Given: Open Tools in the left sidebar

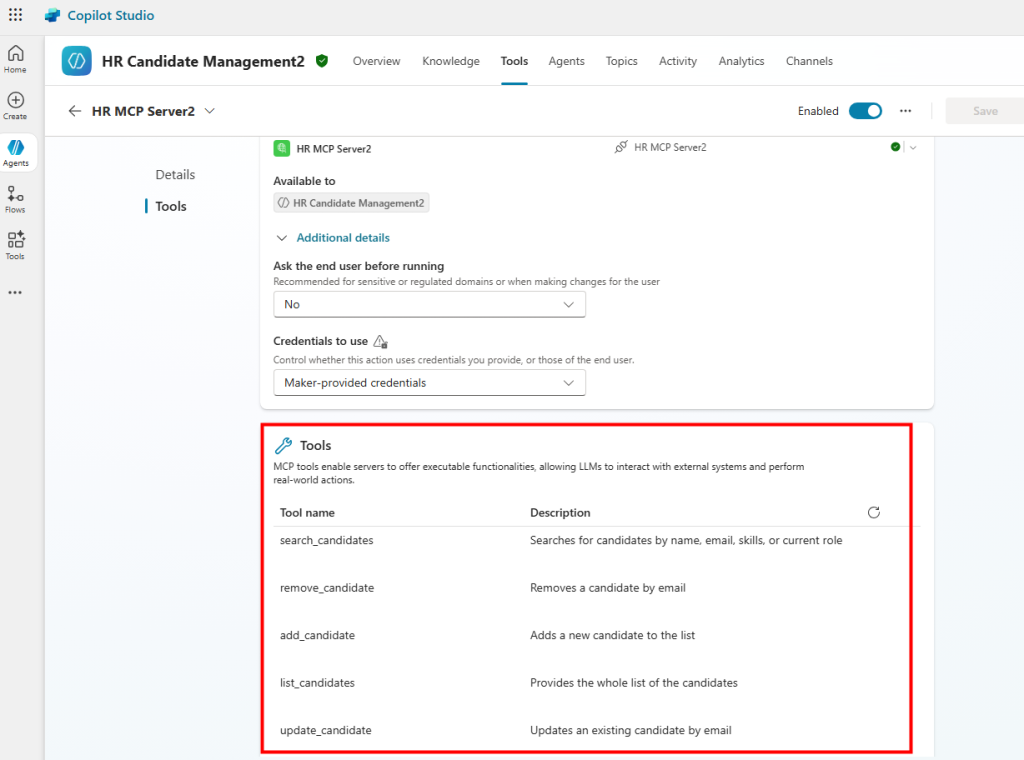Looking at the screenshot, I should (x=15, y=245).
